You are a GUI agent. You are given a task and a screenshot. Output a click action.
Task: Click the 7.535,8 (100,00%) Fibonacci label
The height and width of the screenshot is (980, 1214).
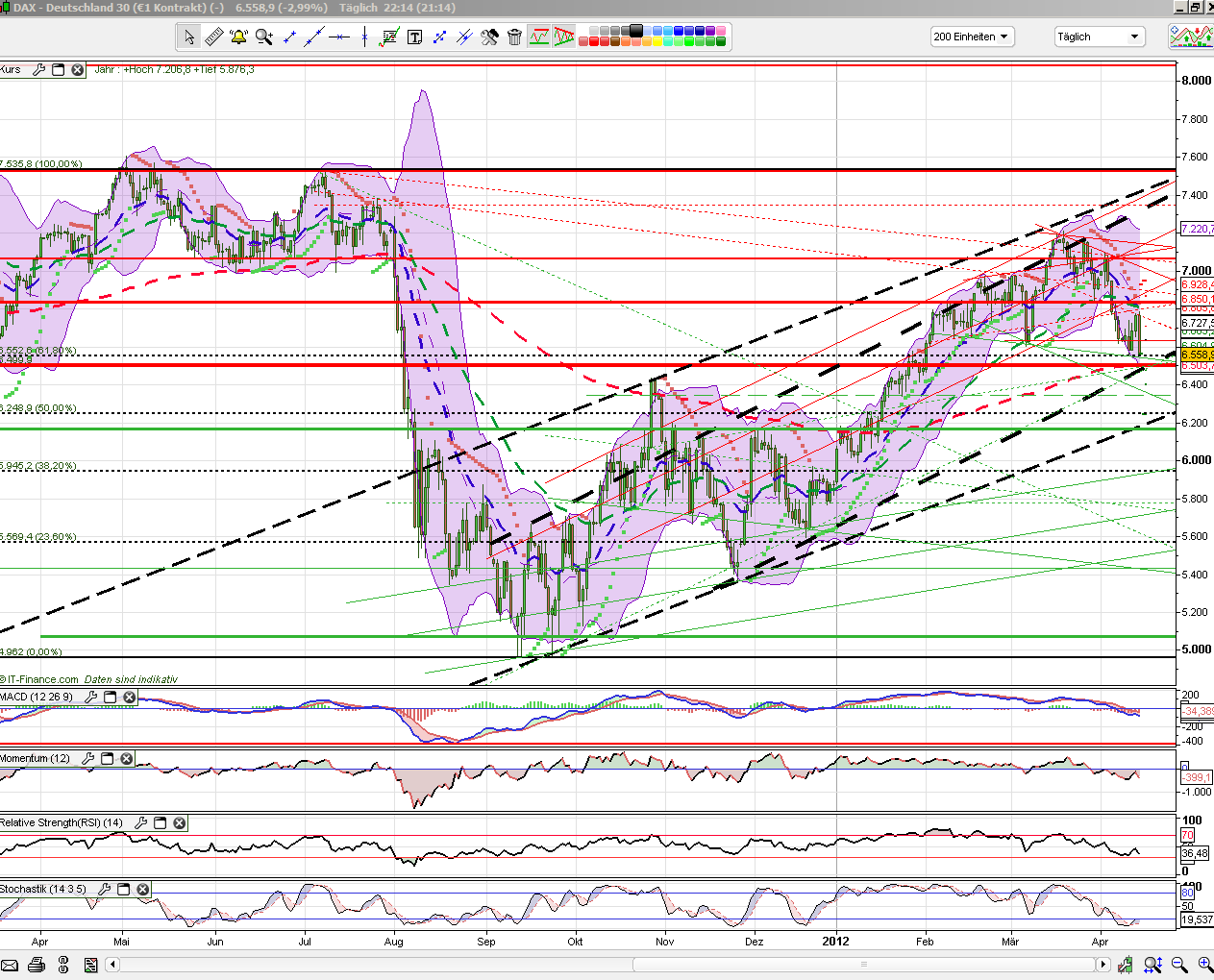[x=41, y=164]
